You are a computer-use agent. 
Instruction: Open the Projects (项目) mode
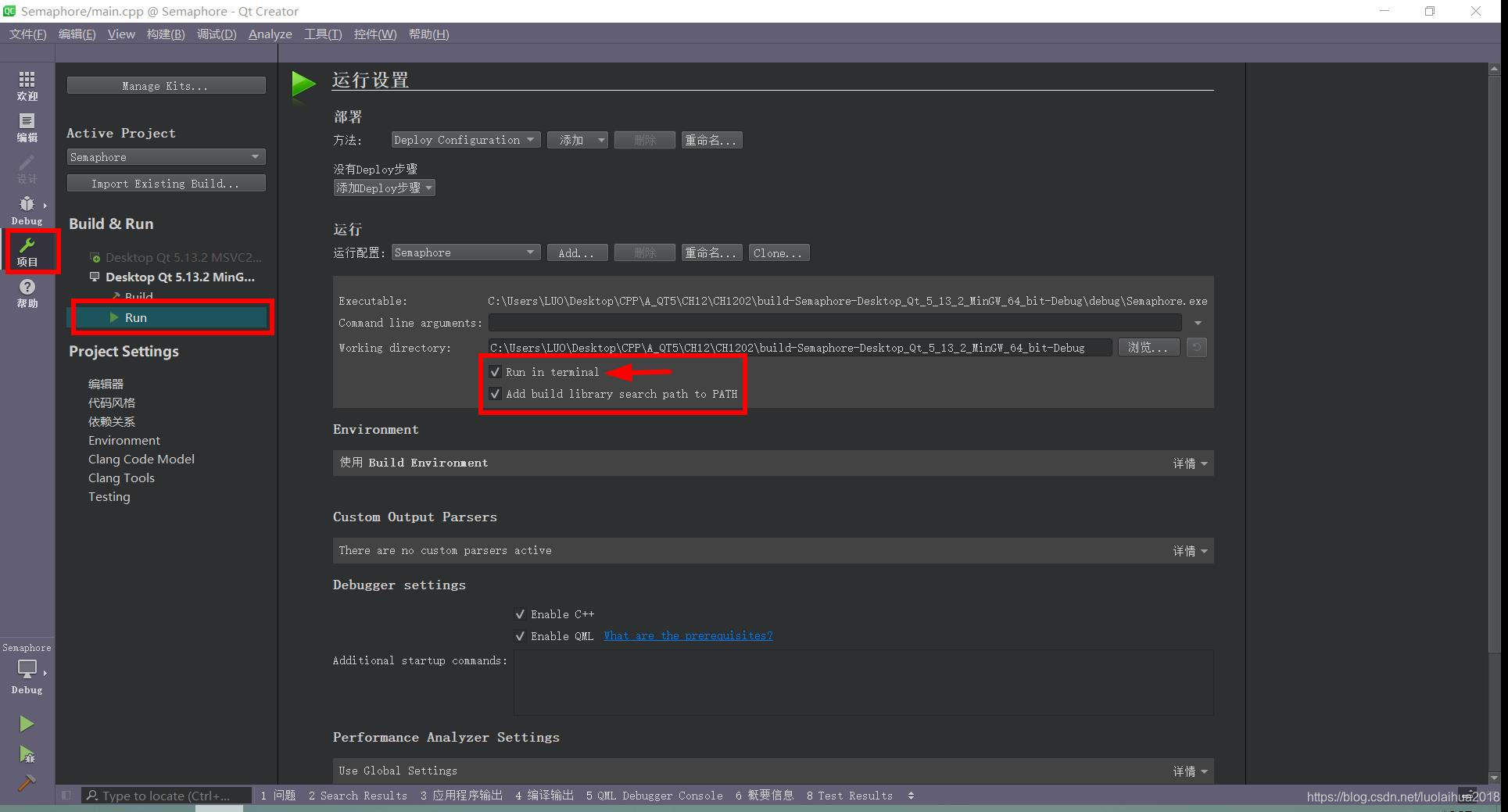point(27,252)
